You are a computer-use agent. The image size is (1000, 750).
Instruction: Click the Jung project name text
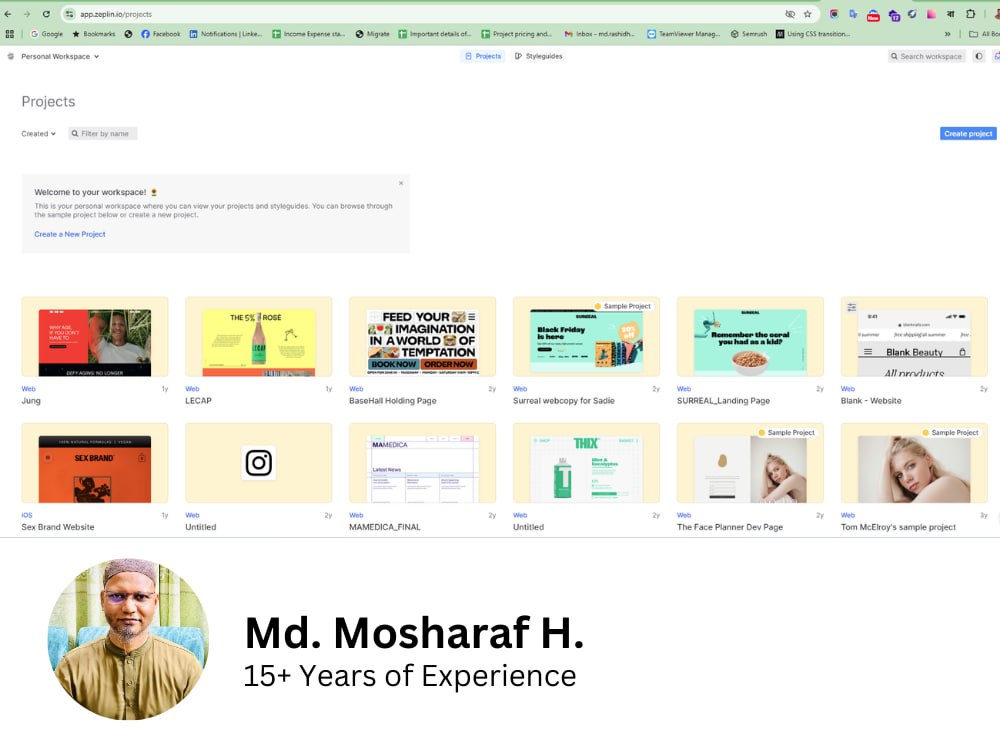point(31,401)
